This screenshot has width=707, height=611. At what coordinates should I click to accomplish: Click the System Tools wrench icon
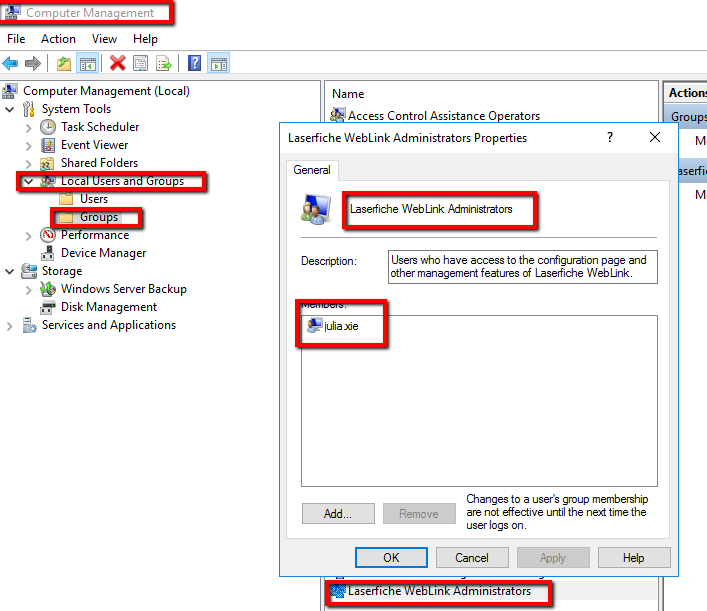click(x=29, y=109)
